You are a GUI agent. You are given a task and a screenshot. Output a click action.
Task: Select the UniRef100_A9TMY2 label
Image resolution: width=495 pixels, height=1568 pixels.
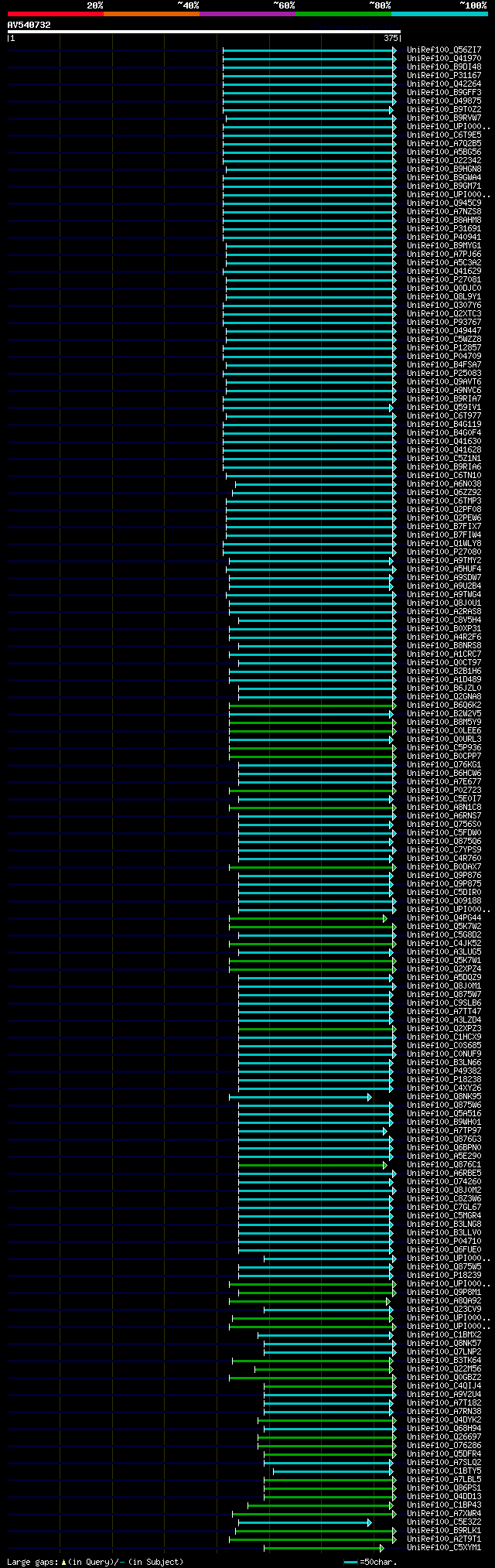[444, 560]
